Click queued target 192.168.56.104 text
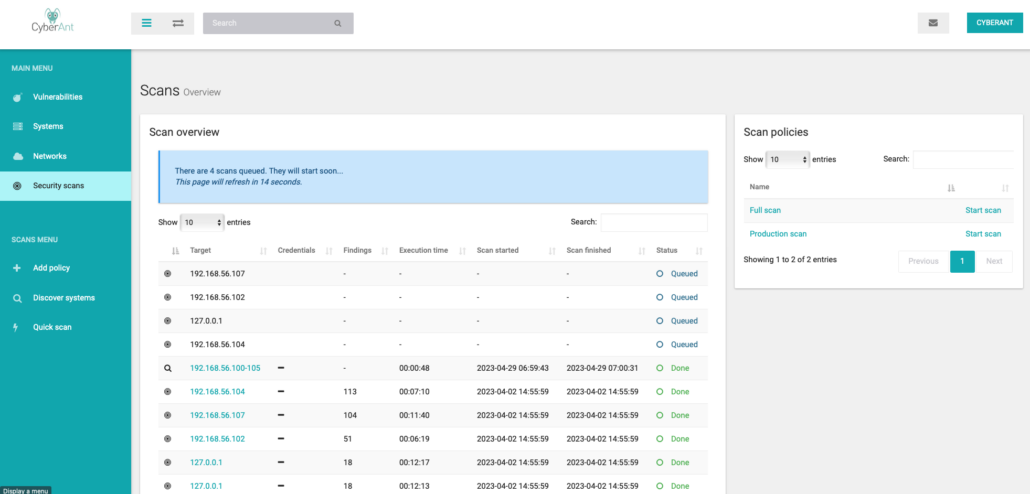 pyautogui.click(x=217, y=344)
